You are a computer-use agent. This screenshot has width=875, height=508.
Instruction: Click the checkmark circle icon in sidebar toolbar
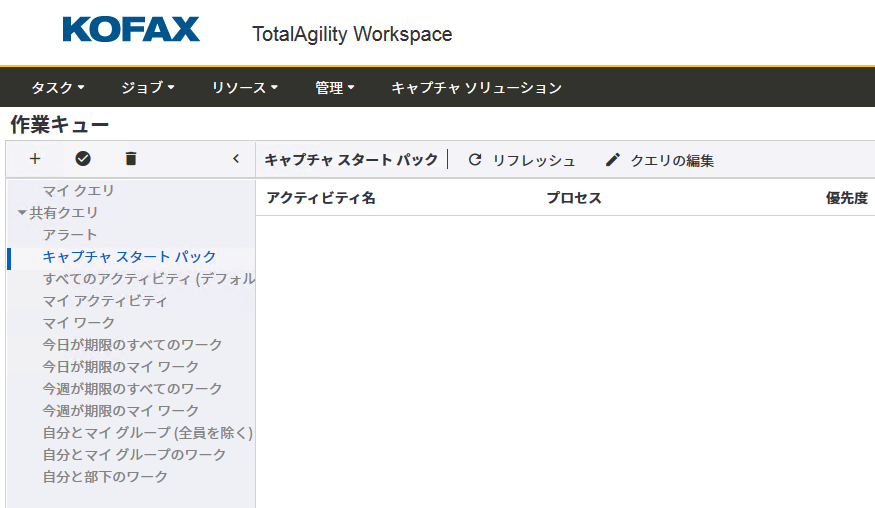coord(83,159)
